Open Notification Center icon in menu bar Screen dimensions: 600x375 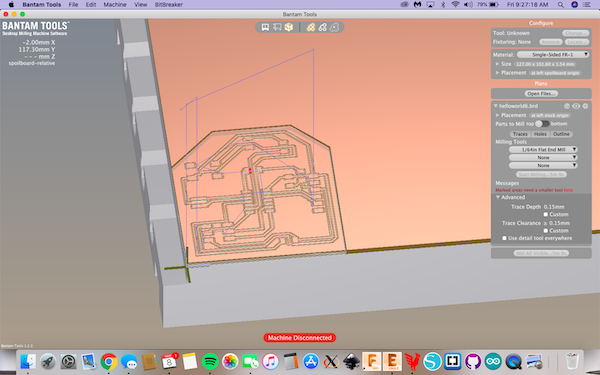tap(586, 5)
